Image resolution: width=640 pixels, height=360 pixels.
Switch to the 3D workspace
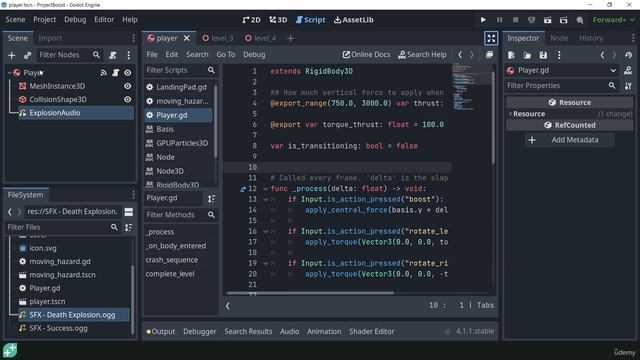click(x=278, y=20)
